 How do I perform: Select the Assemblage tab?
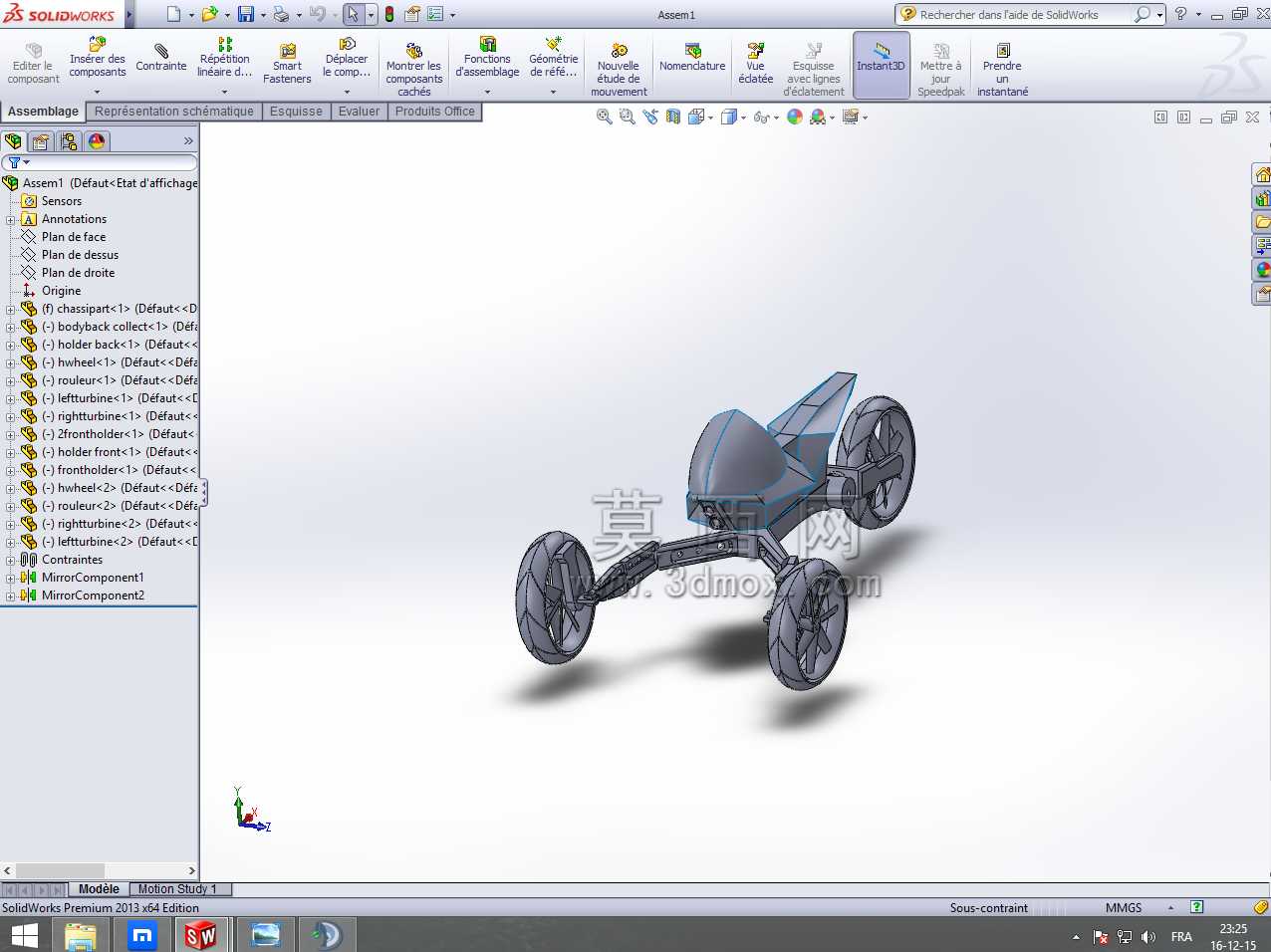pos(43,112)
